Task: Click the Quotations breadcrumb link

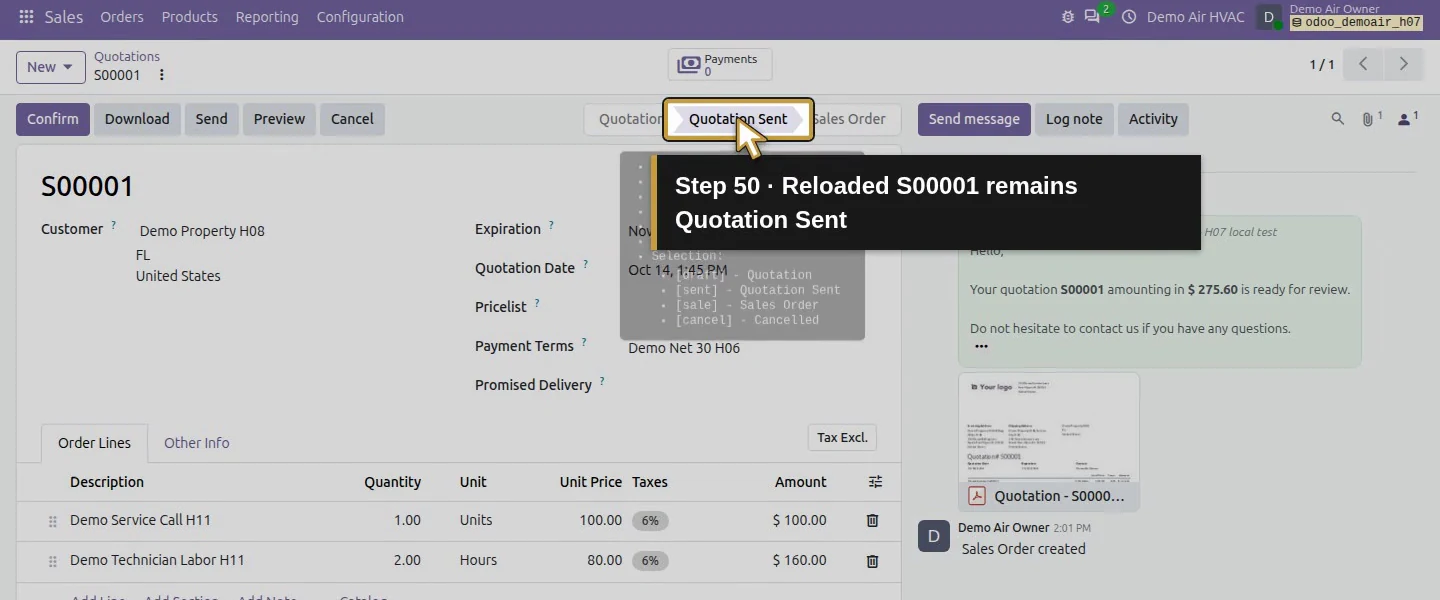Action: (x=127, y=57)
